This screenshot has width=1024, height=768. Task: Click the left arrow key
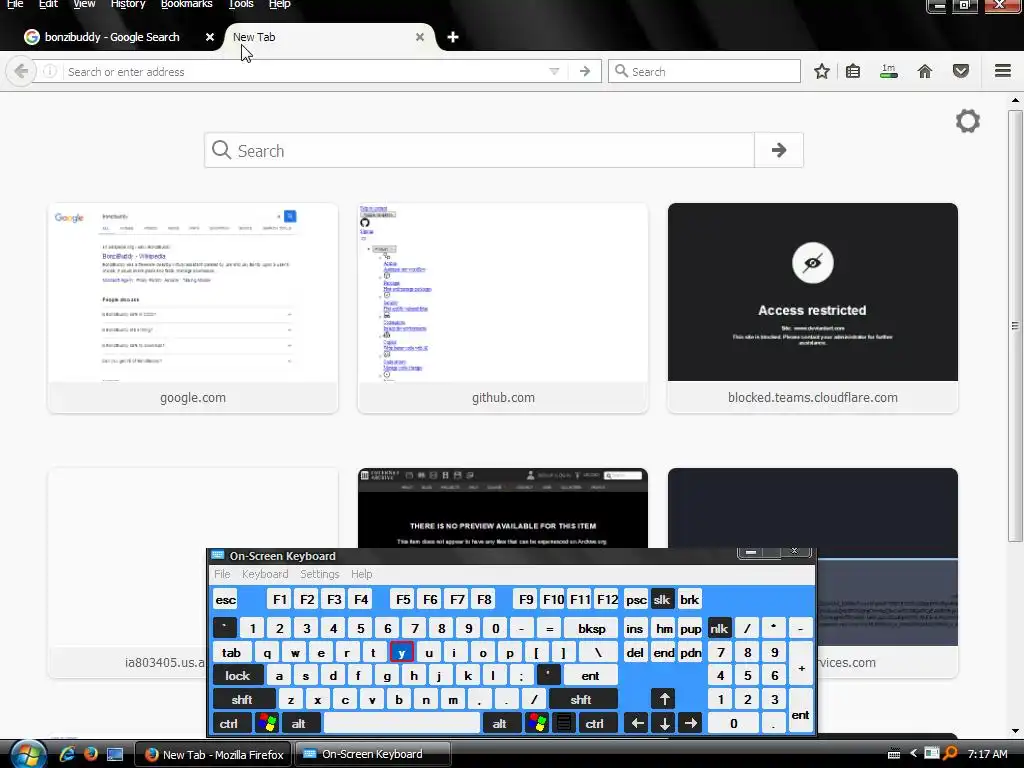click(x=637, y=723)
